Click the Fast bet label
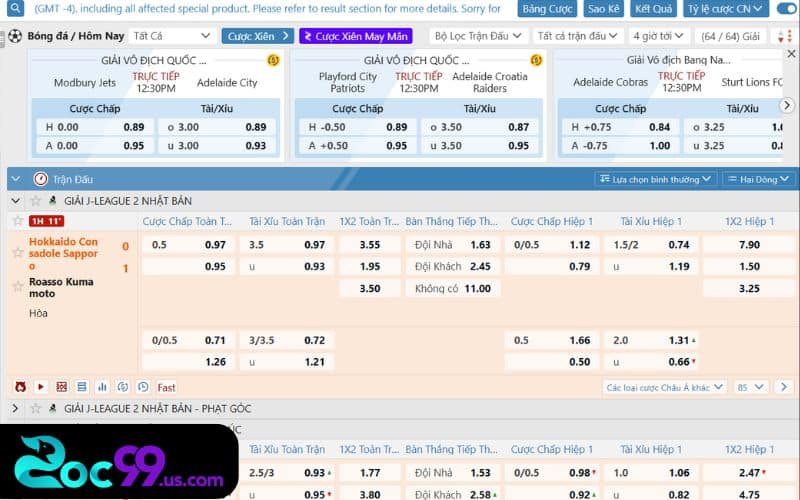 pyautogui.click(x=166, y=388)
